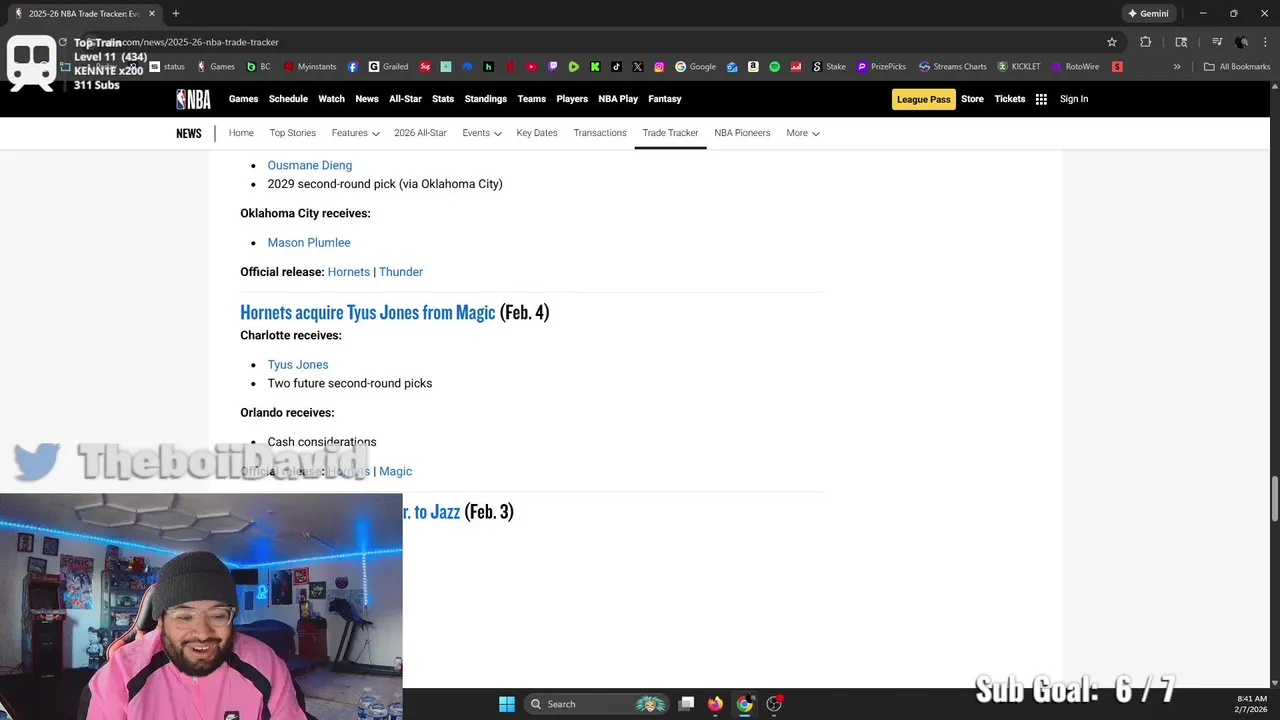Open OBS Studio from the taskbar
The width and height of the screenshot is (1280, 720).
click(x=774, y=704)
